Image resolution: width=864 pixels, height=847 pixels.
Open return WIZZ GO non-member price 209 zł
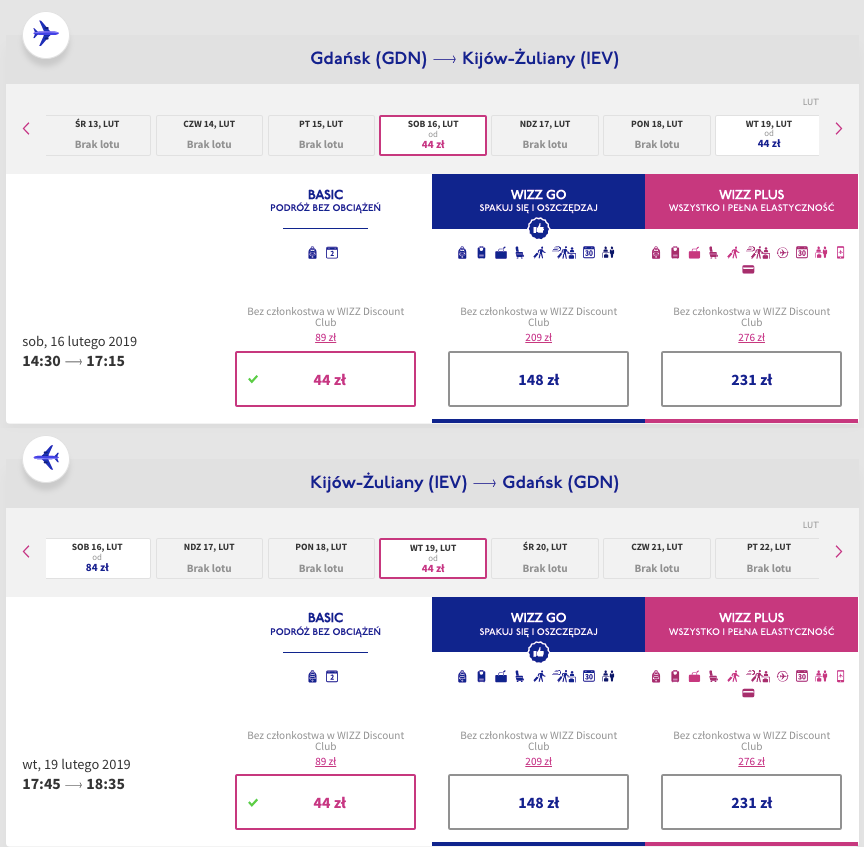pyautogui.click(x=538, y=761)
